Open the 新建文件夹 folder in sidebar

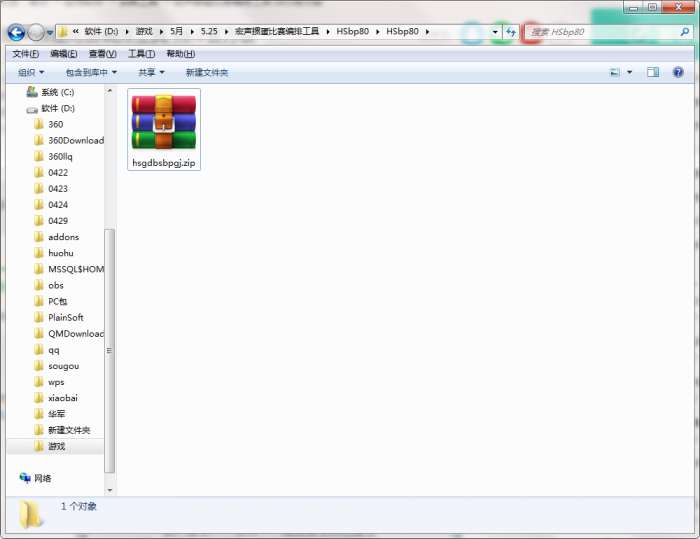(69, 430)
